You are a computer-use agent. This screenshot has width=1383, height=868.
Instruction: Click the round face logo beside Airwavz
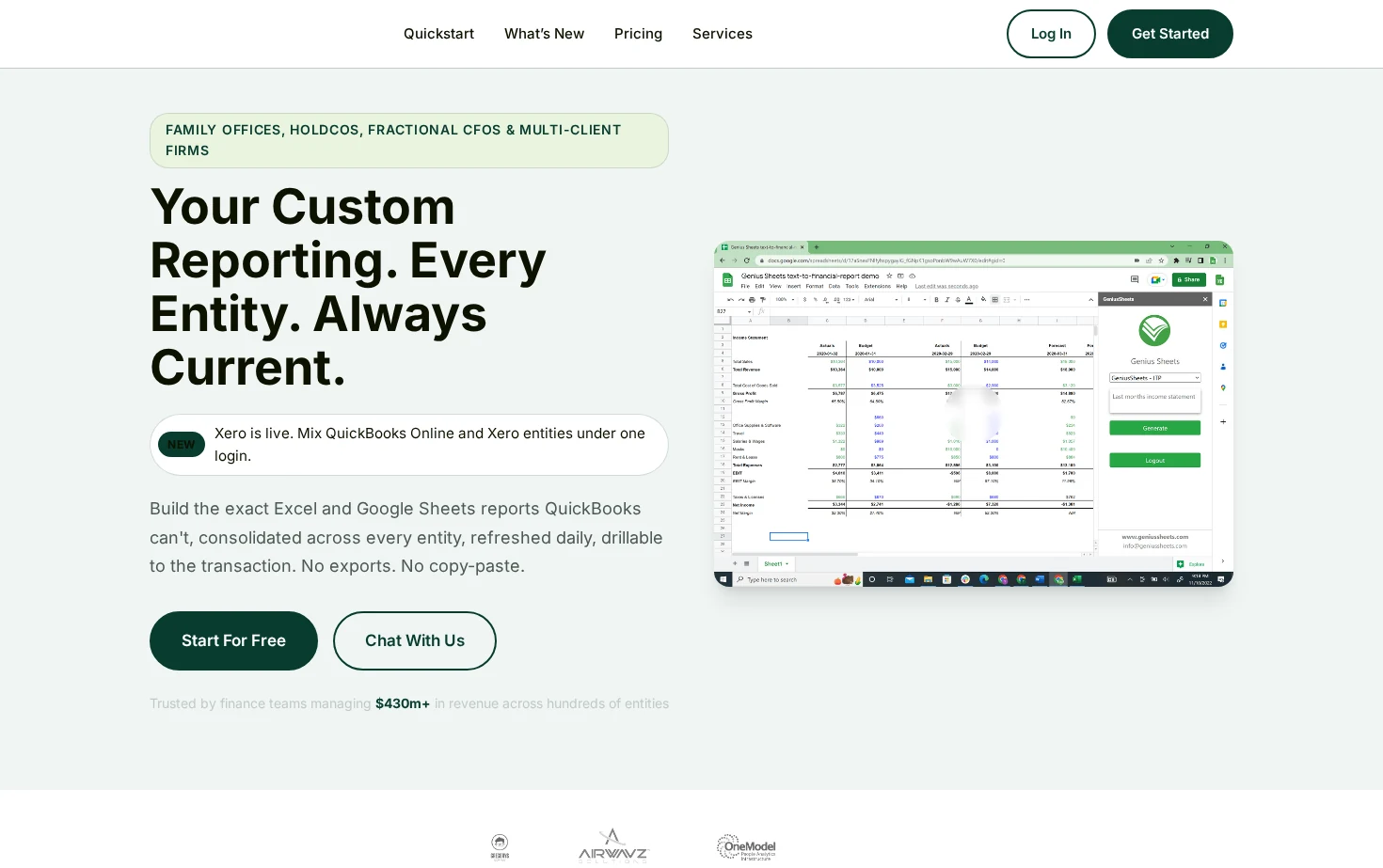500,846
